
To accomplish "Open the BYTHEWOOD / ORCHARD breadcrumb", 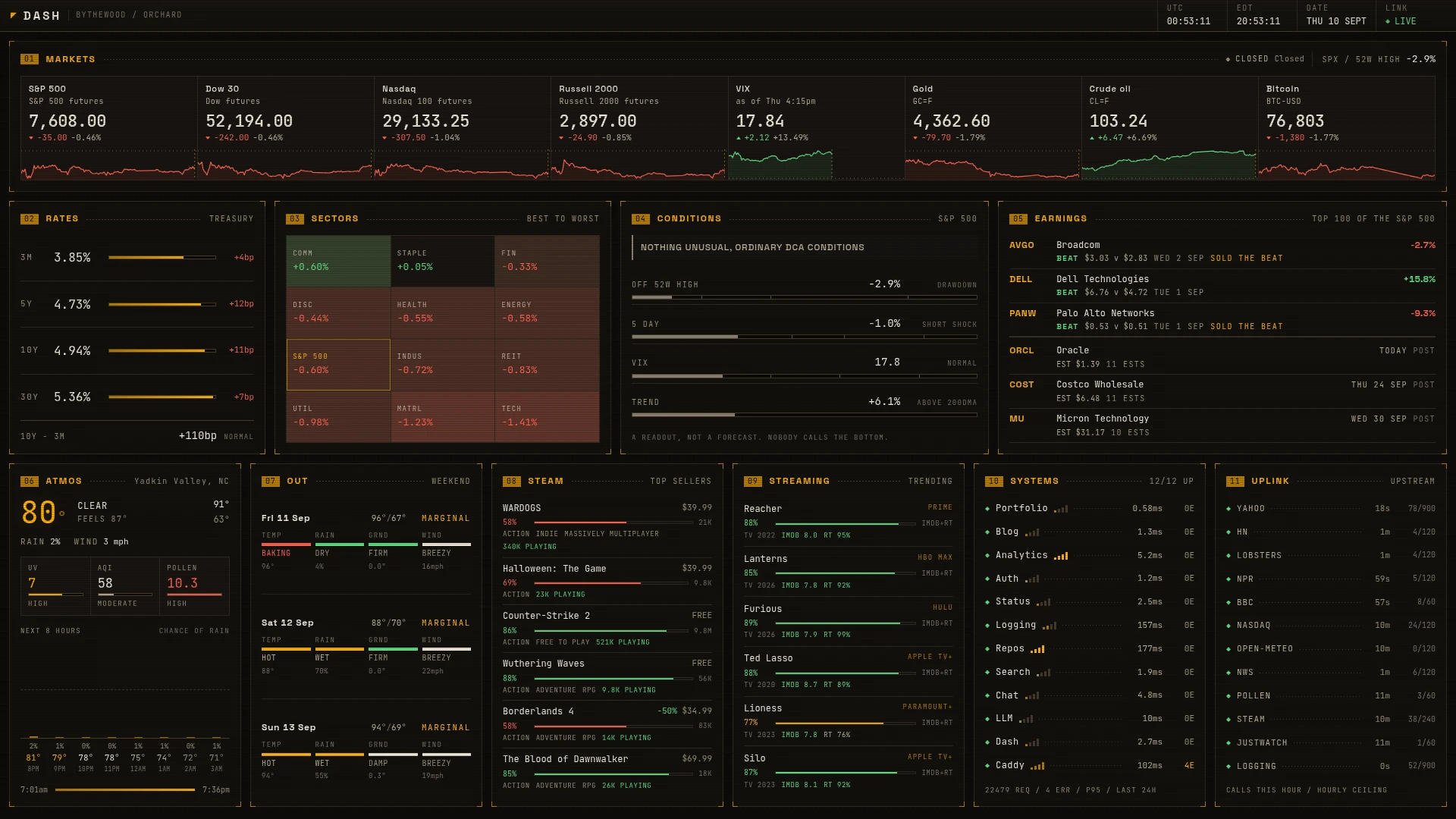I will tap(129, 15).
